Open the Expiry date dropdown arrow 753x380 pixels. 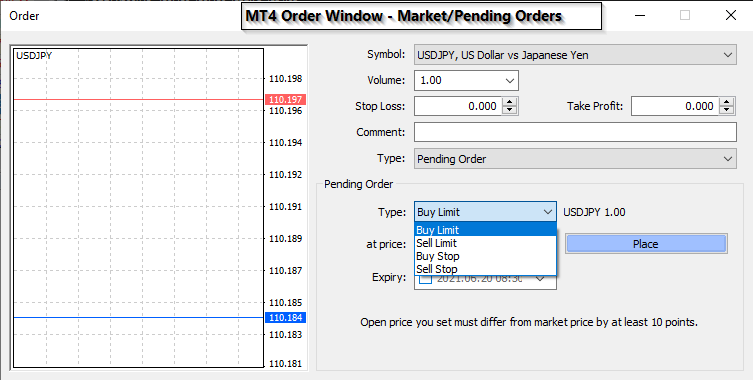pyautogui.click(x=540, y=279)
